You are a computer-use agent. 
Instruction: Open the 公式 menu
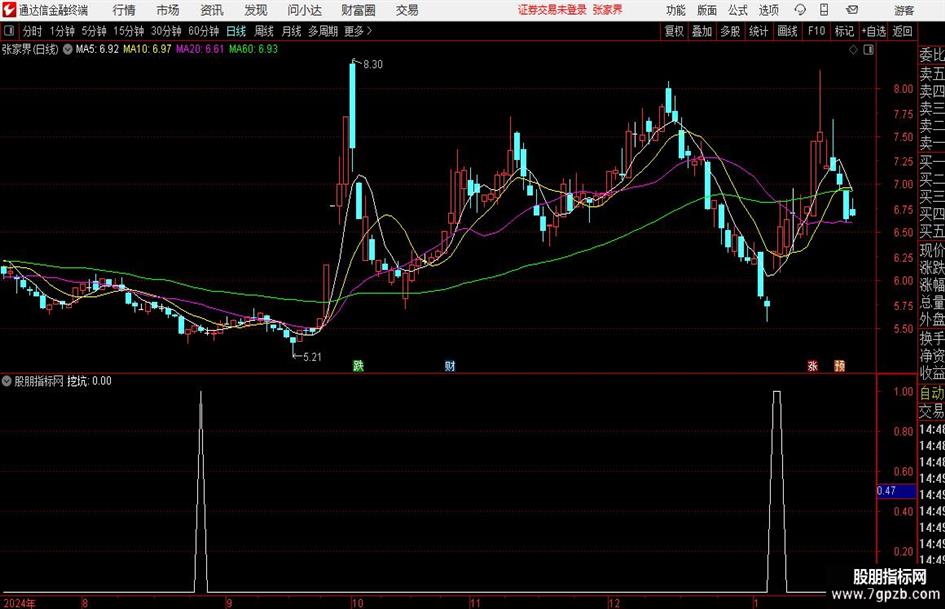click(x=738, y=10)
